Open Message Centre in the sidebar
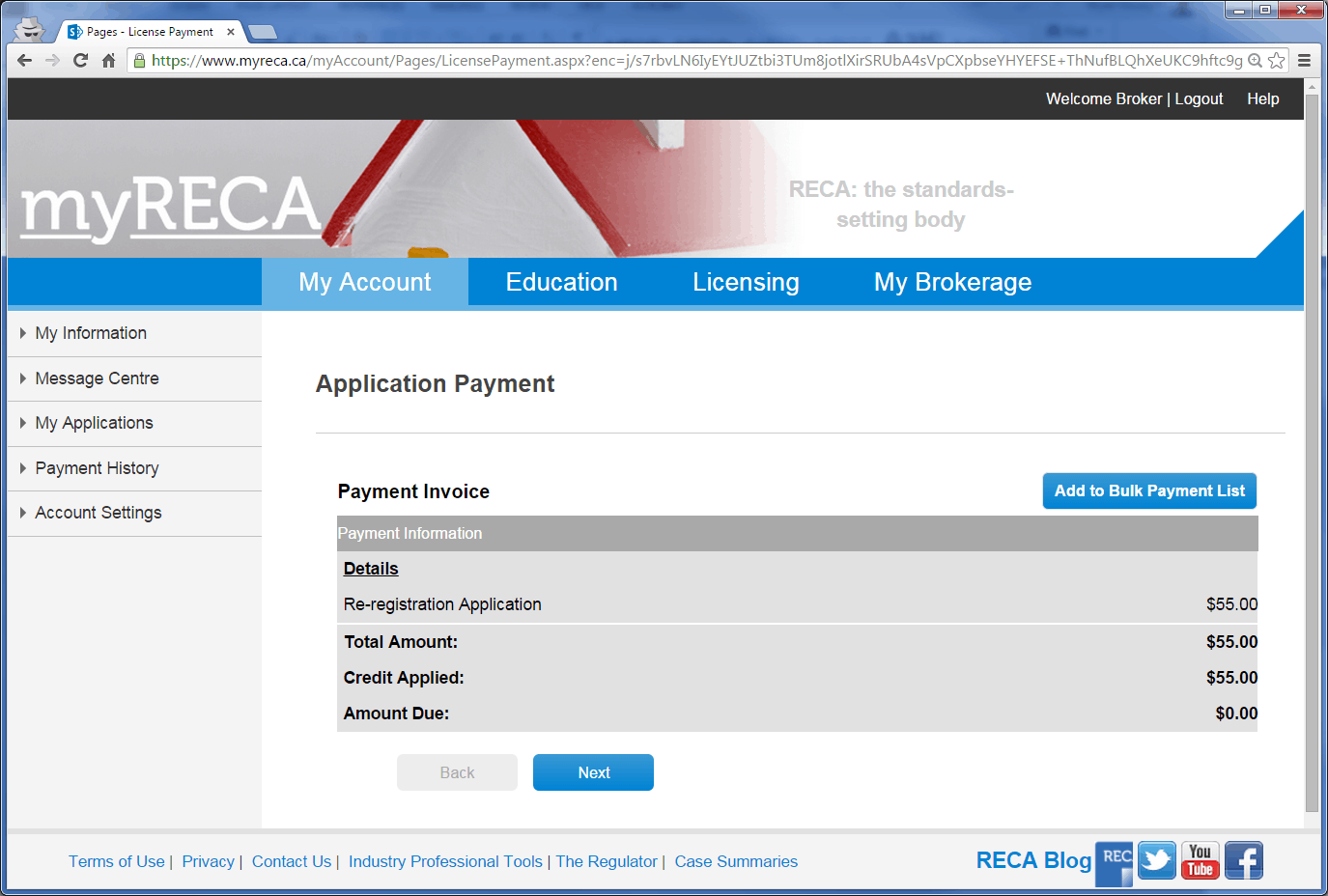The image size is (1328, 896). pos(97,378)
